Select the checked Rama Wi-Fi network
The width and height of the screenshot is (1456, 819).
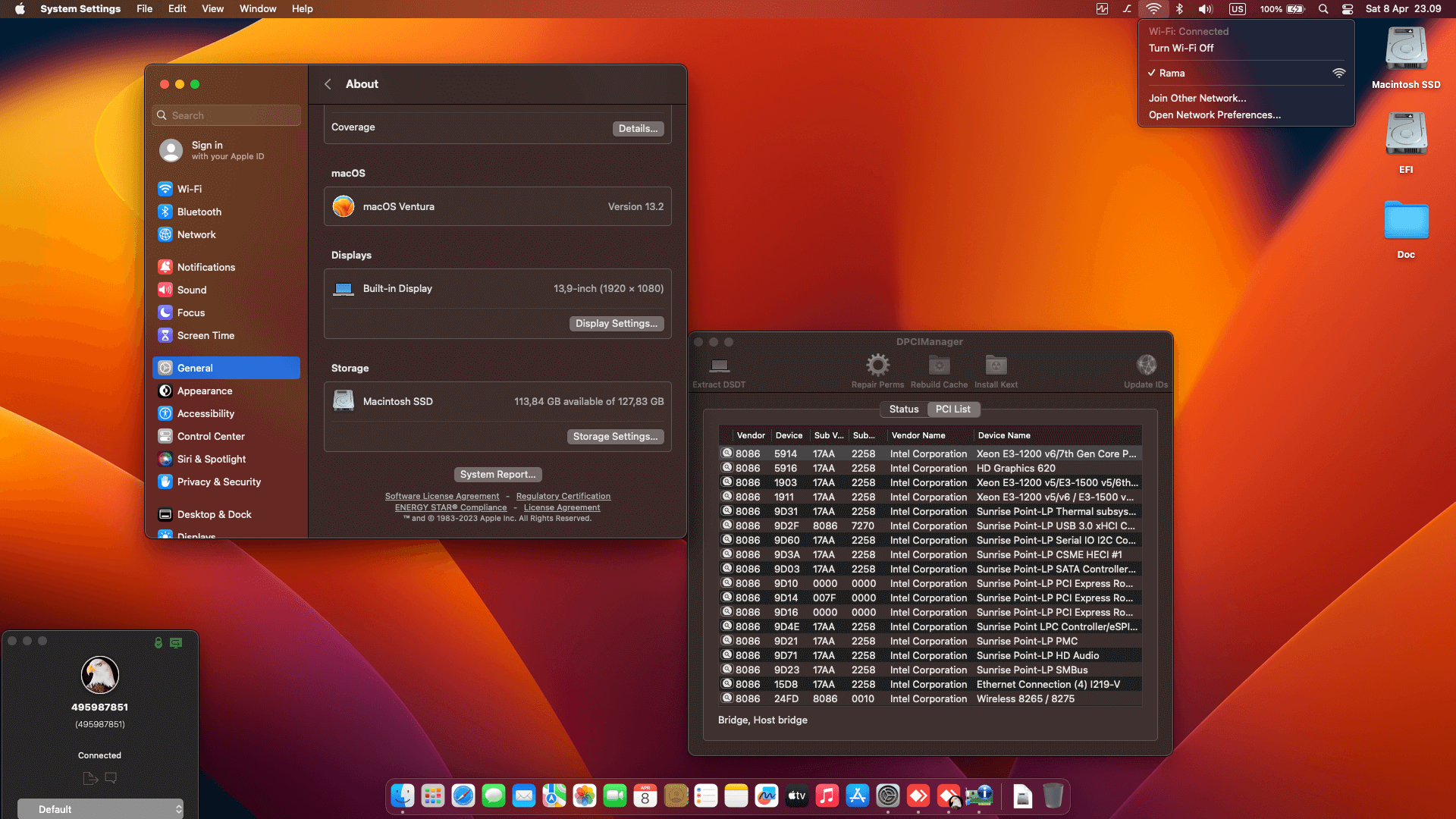pyautogui.click(x=1246, y=73)
